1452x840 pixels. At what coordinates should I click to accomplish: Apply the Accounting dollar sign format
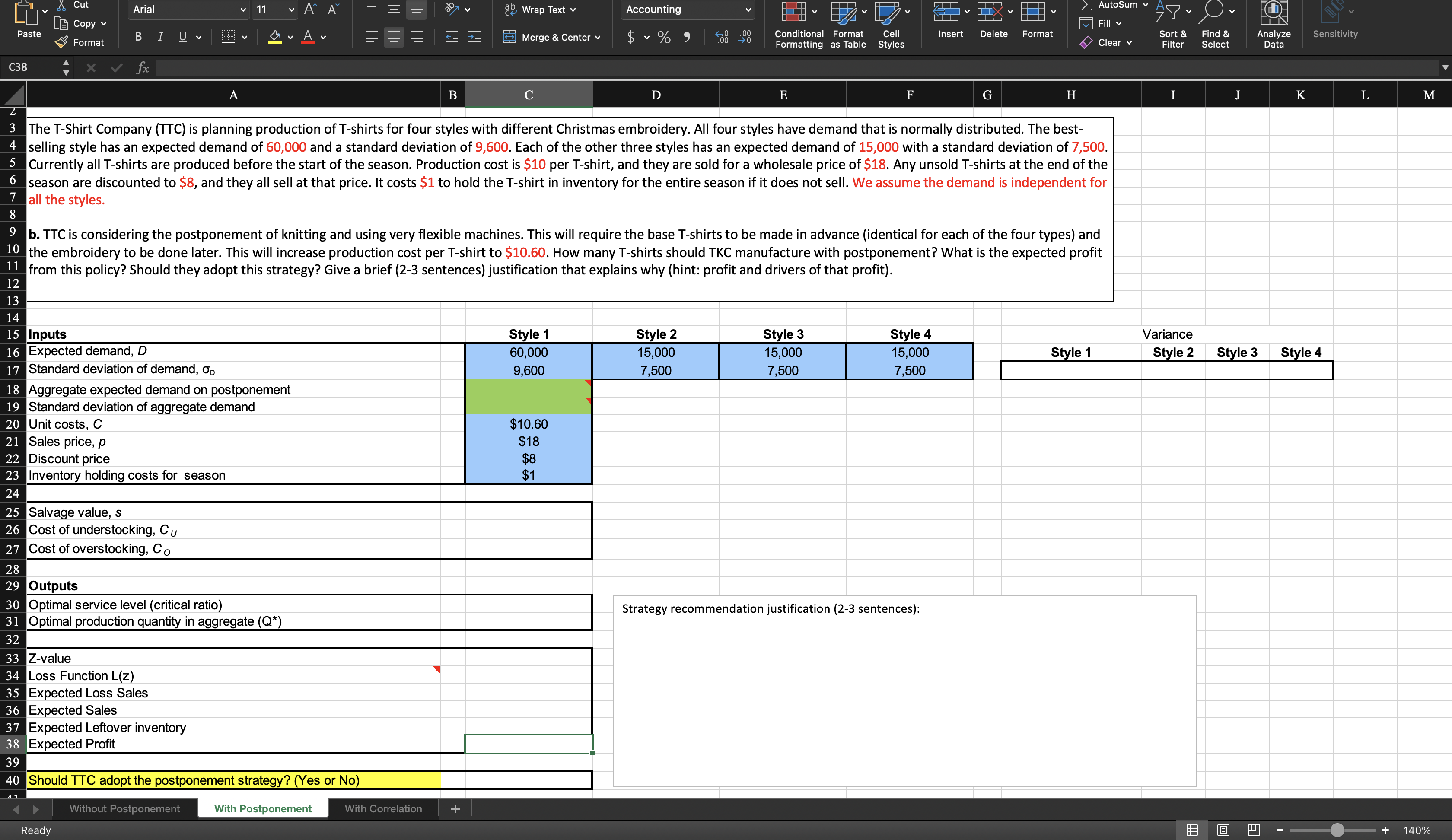(631, 37)
